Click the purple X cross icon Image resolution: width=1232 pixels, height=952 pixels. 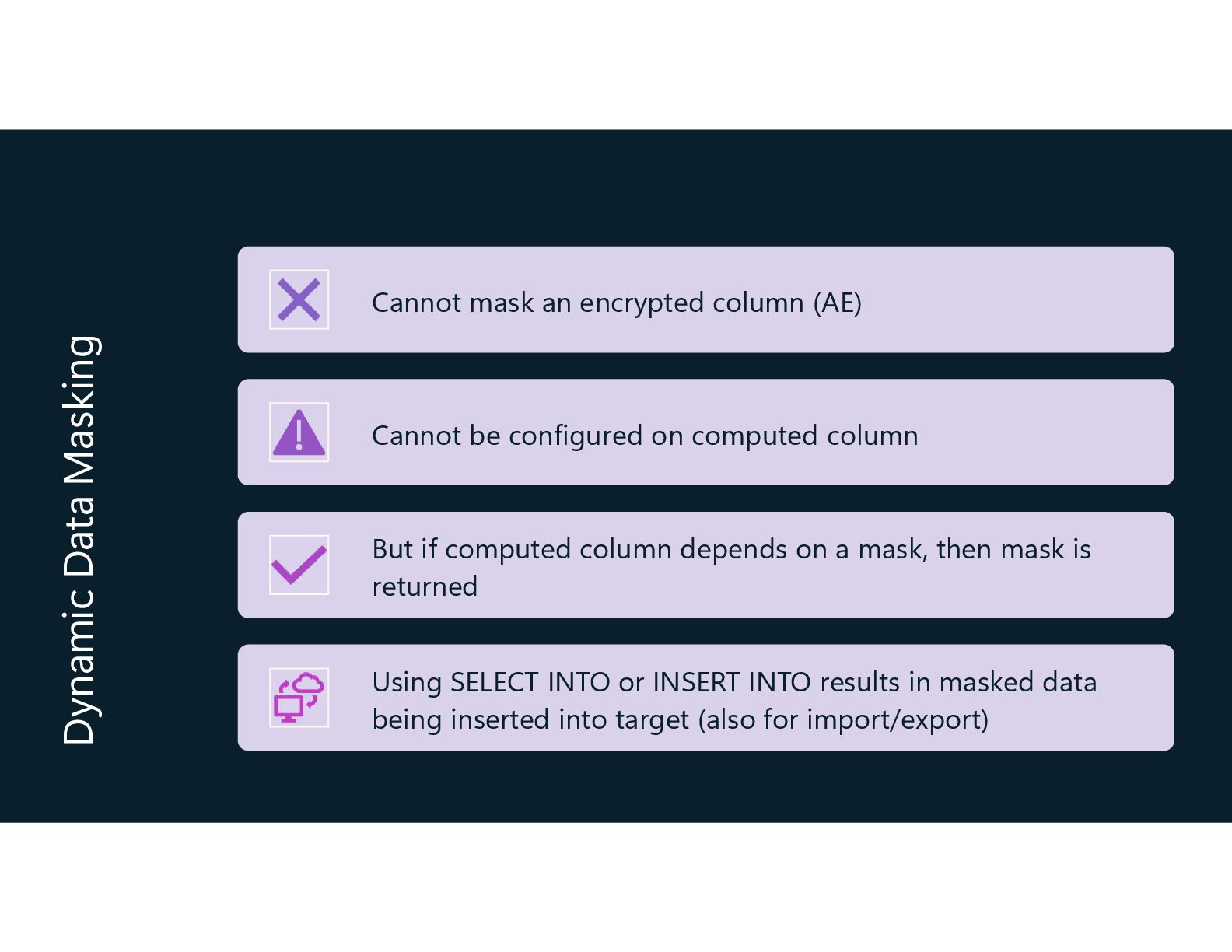tap(299, 299)
